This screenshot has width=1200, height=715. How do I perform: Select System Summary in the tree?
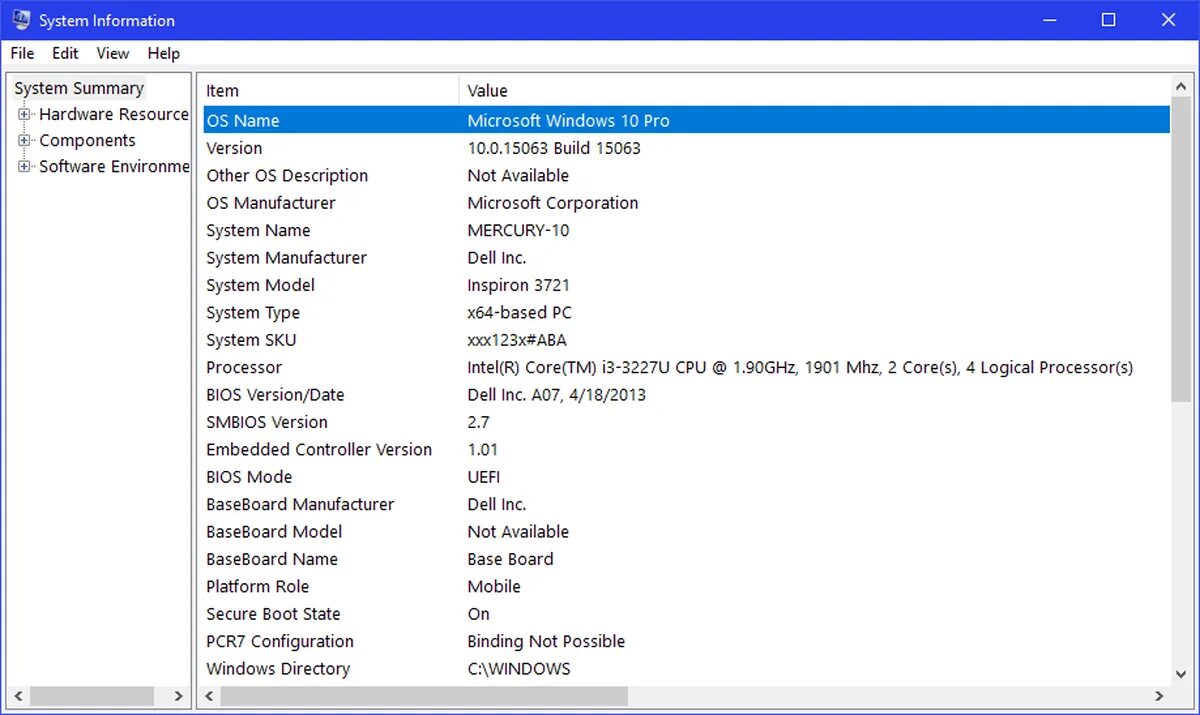pos(79,88)
